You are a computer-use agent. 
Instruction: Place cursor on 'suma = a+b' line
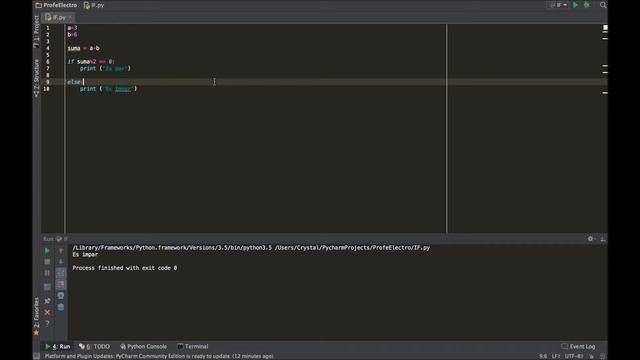tap(83, 48)
